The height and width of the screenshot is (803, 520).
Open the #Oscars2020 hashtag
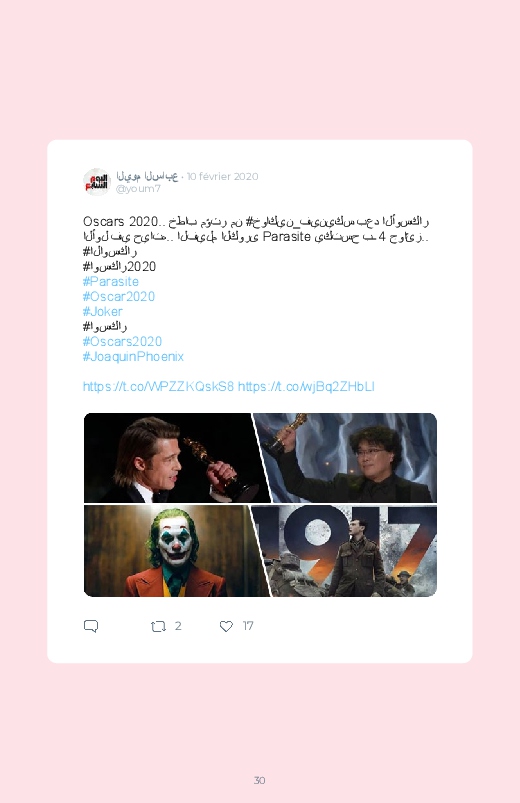coord(122,342)
